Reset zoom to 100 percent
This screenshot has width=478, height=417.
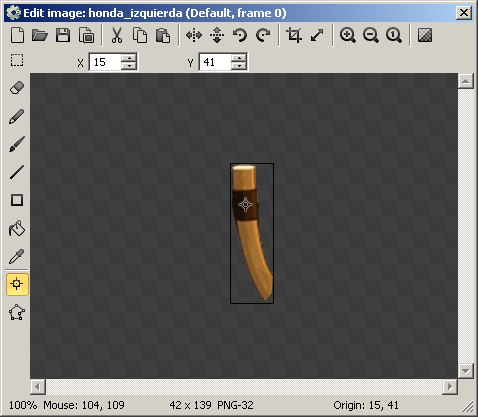[394, 35]
